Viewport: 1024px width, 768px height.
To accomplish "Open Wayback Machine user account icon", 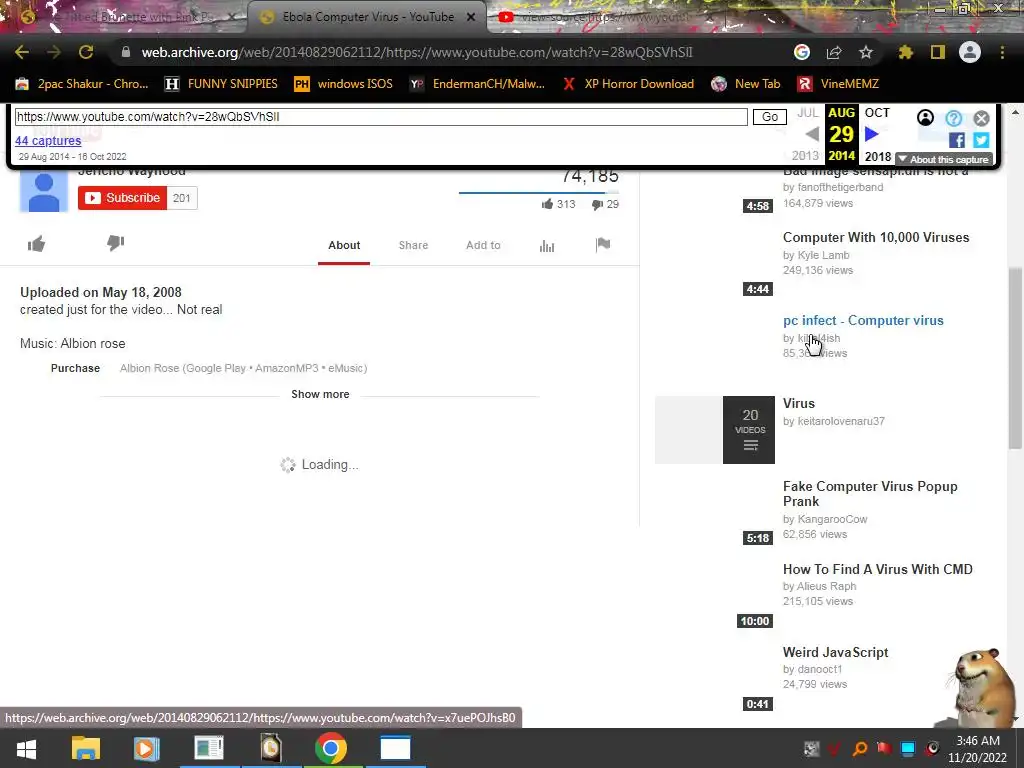I will (x=925, y=118).
